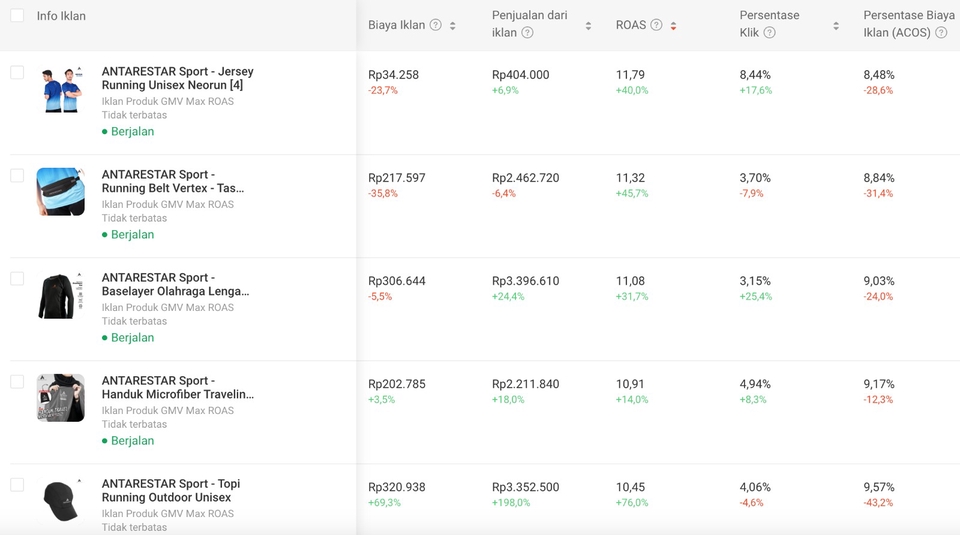Image resolution: width=960 pixels, height=535 pixels.
Task: Select click rate value 8,44%
Action: point(756,75)
